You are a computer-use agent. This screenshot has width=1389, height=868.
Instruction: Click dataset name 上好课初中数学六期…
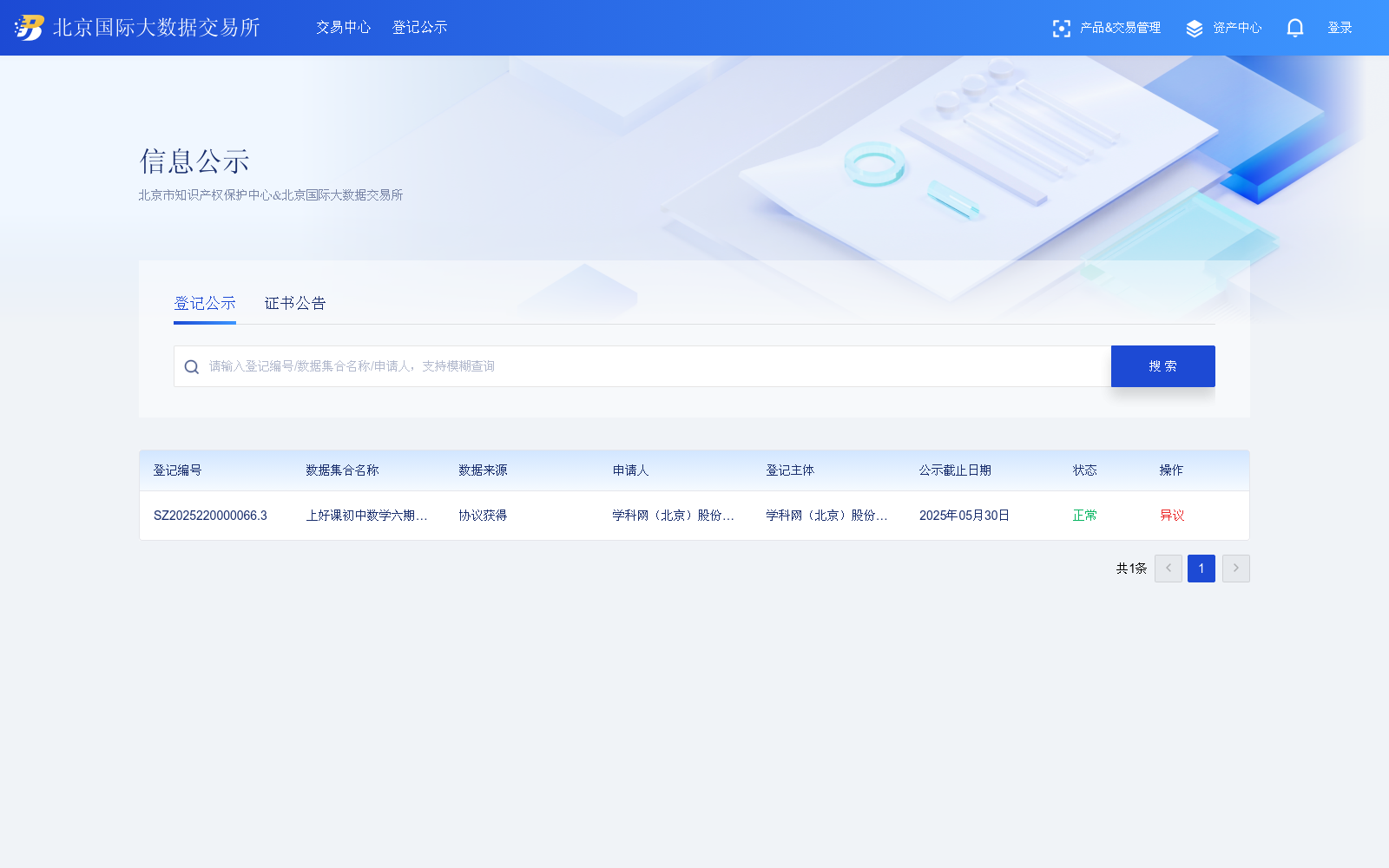point(367,516)
